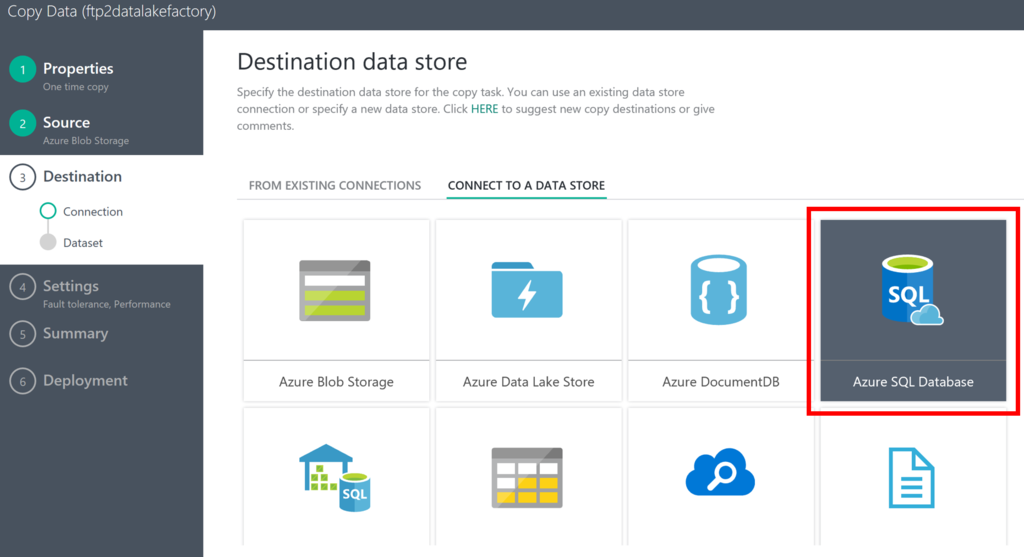Viewport: 1024px width, 557px height.
Task: Click the Azure SQL Database tile label
Action: [913, 382]
